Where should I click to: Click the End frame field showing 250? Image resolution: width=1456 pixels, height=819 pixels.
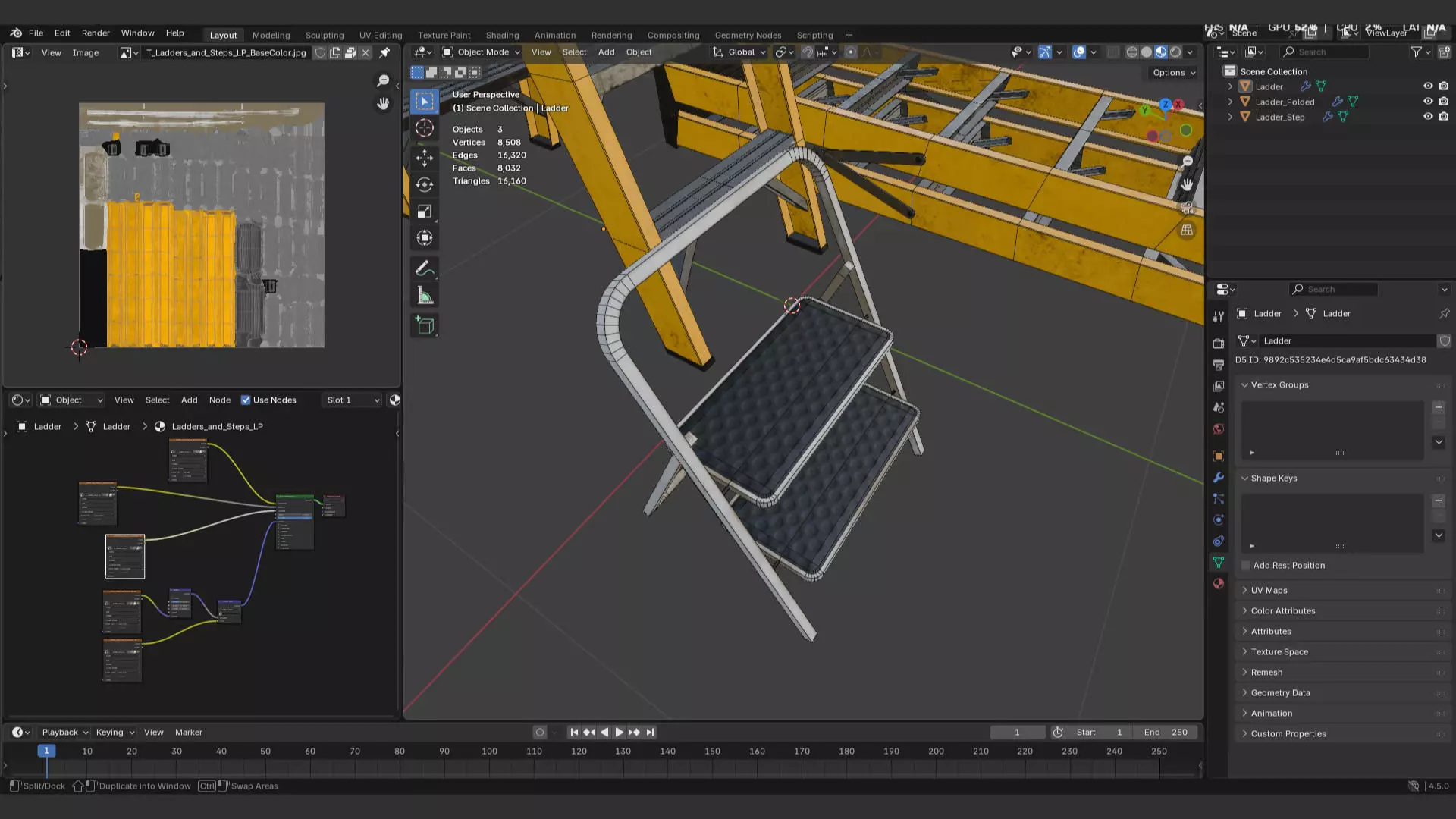pos(1166,733)
